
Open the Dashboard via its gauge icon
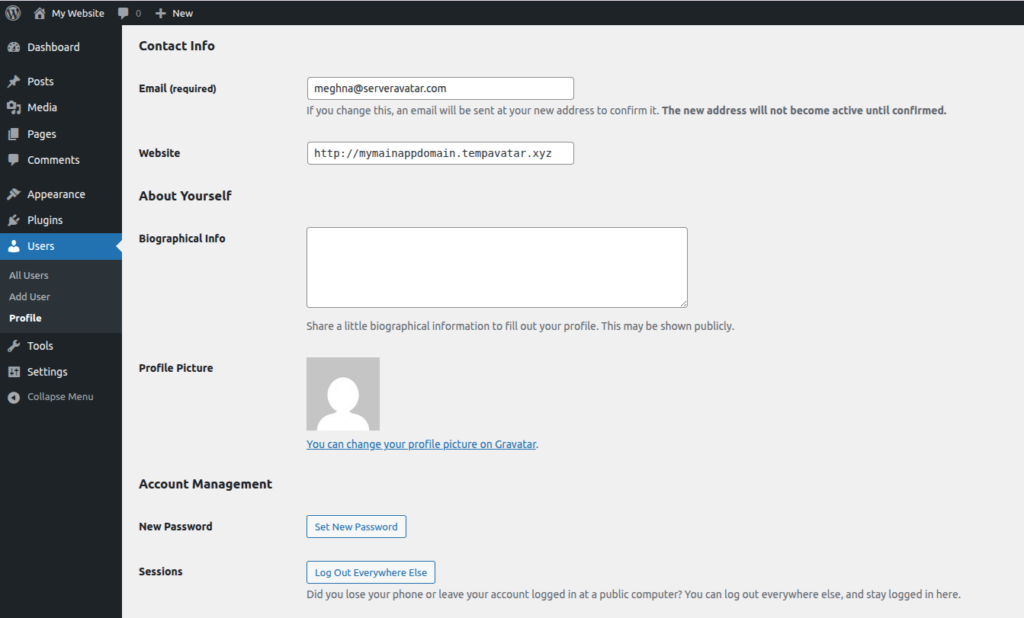(16, 47)
